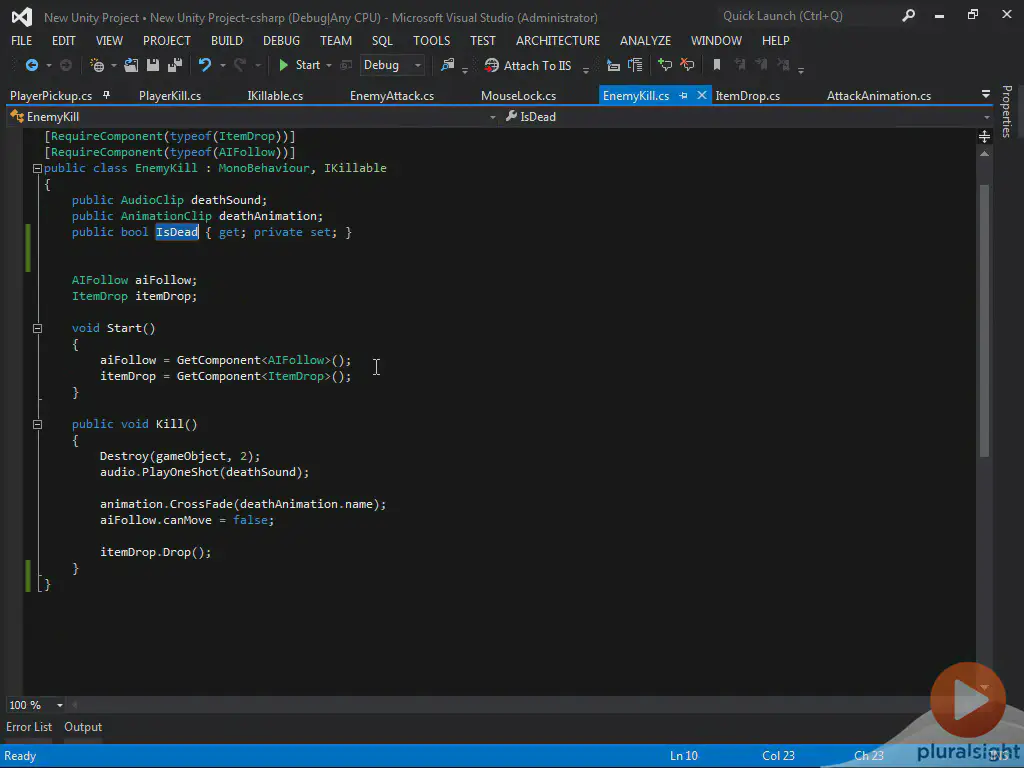Open the FILE menu
This screenshot has height=768, width=1024.
pos(22,40)
